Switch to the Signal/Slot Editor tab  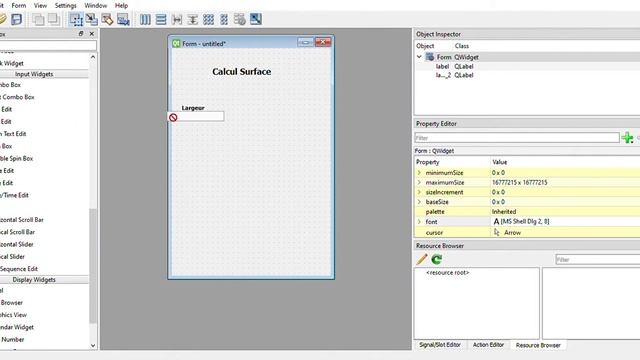coord(440,345)
